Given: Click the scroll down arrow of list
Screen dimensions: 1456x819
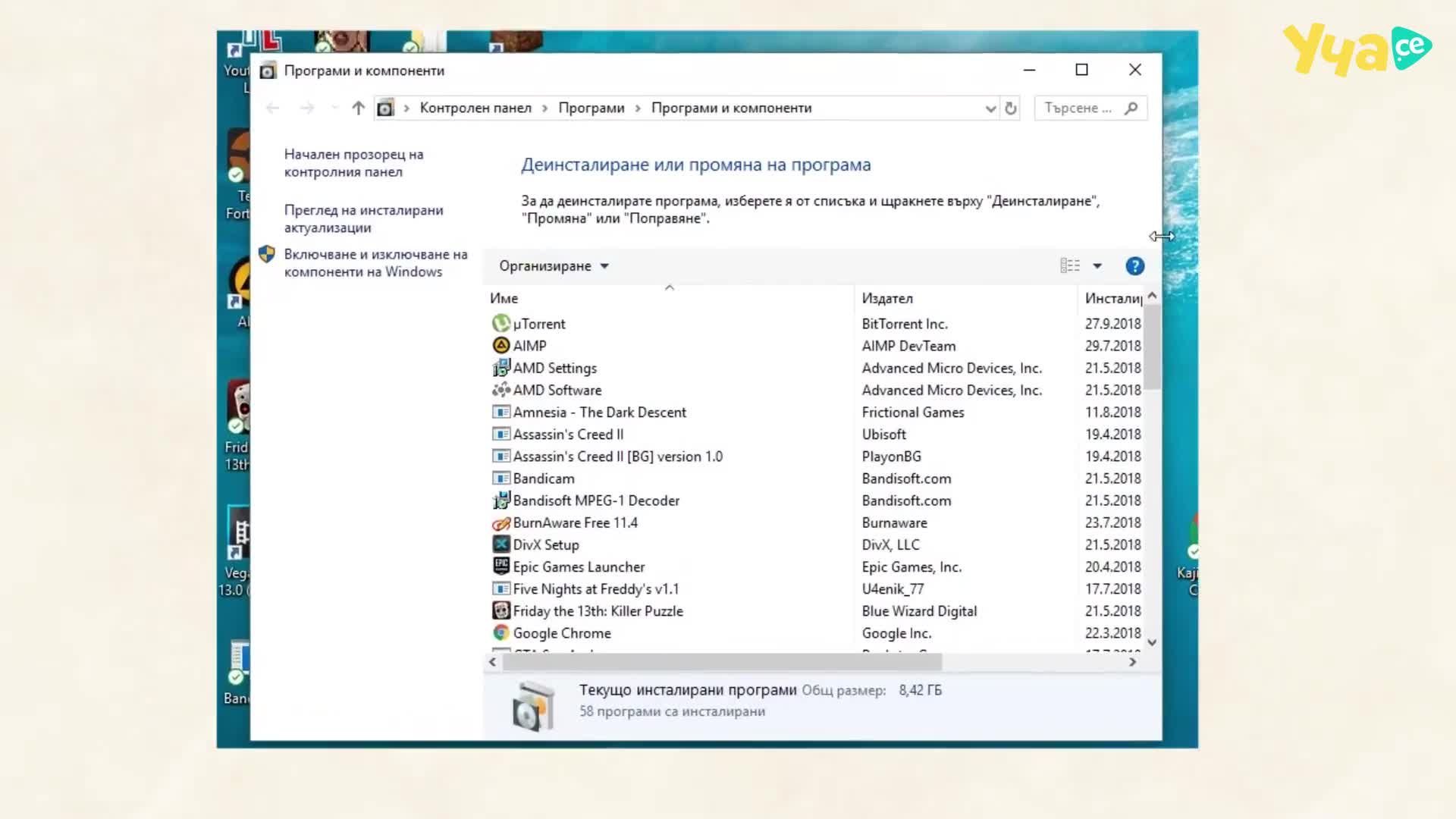Looking at the screenshot, I should coord(1152,642).
